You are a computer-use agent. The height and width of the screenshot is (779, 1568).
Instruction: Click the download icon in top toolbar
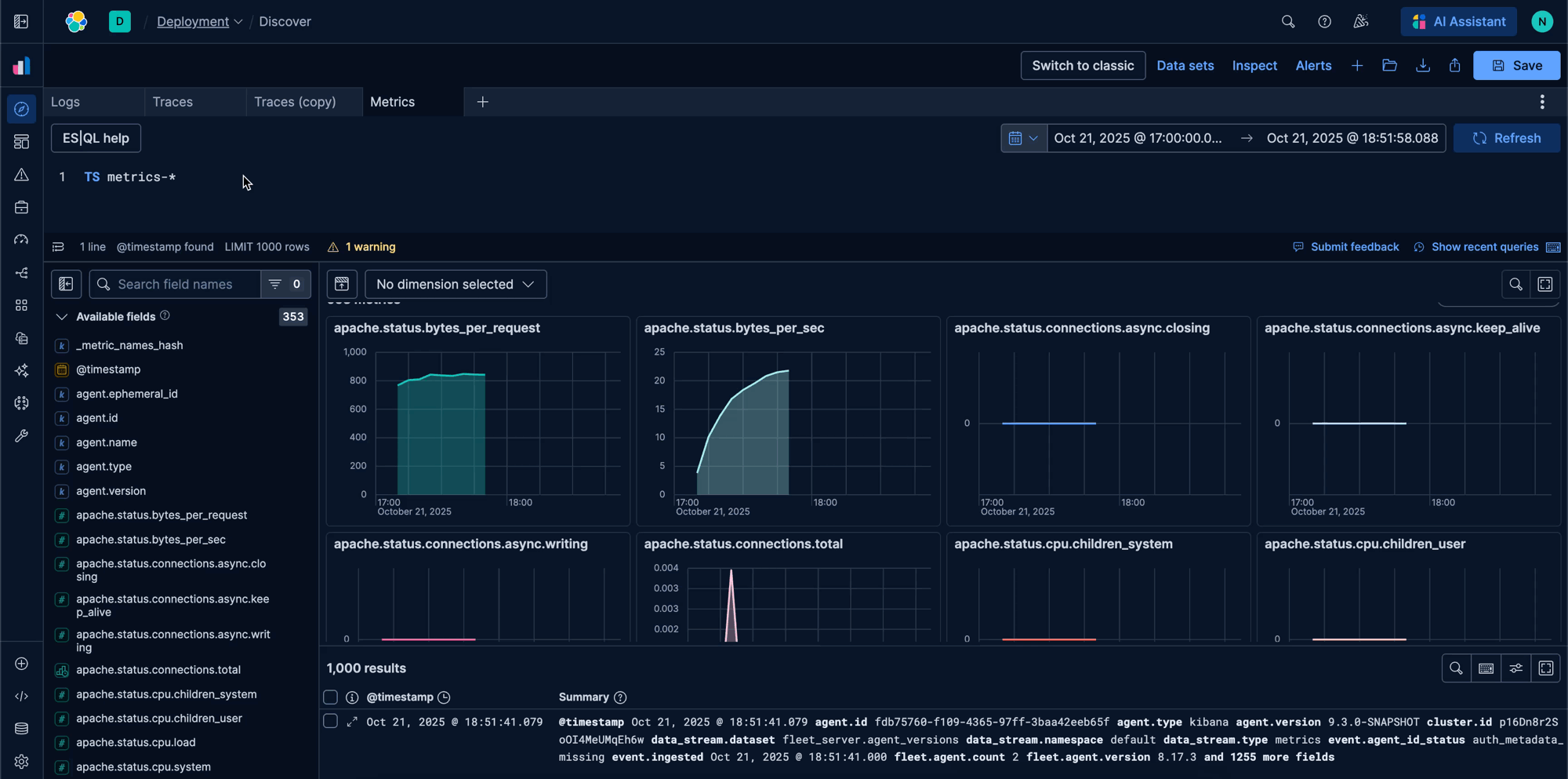[1422, 66]
